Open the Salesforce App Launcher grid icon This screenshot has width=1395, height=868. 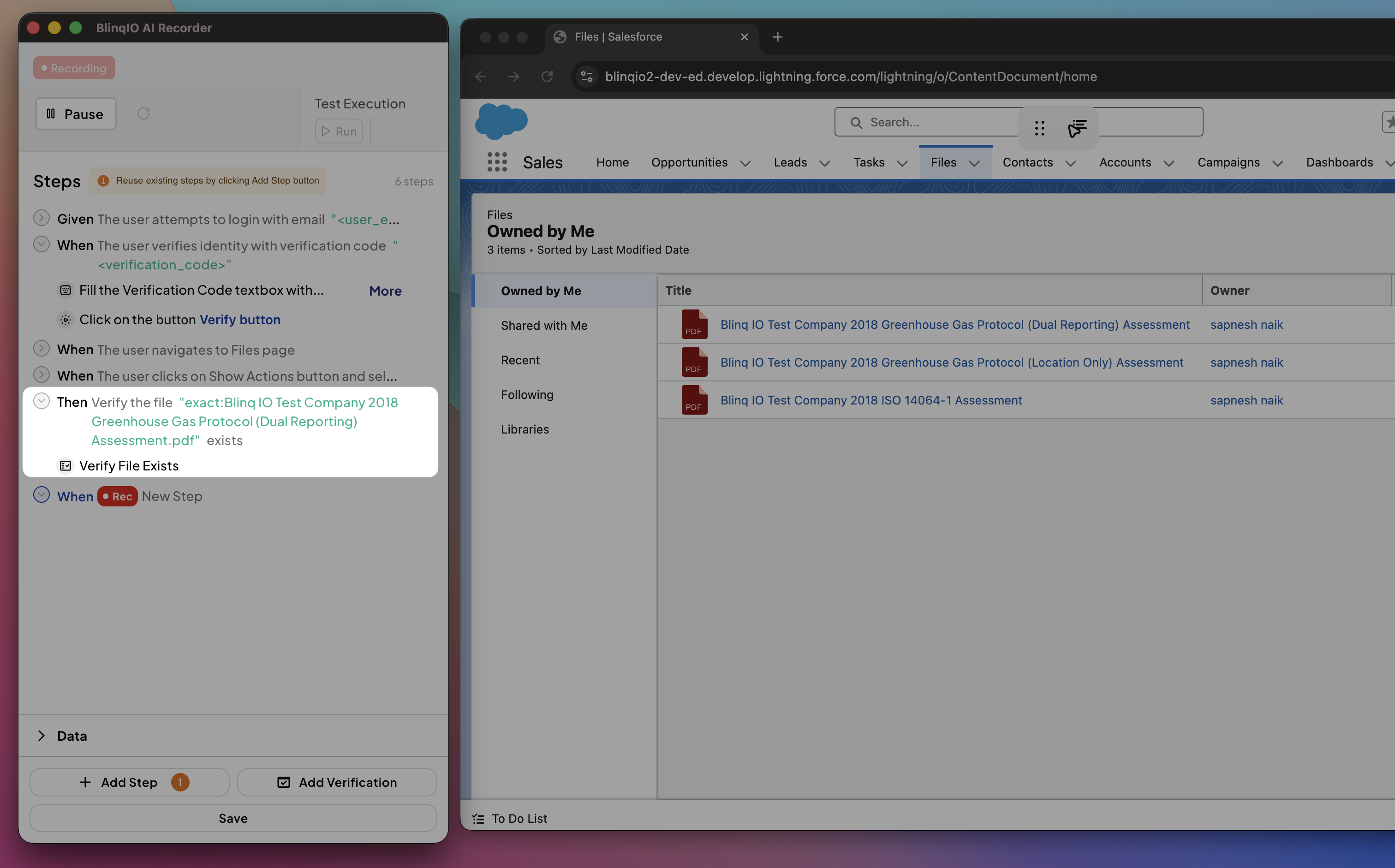coord(496,162)
